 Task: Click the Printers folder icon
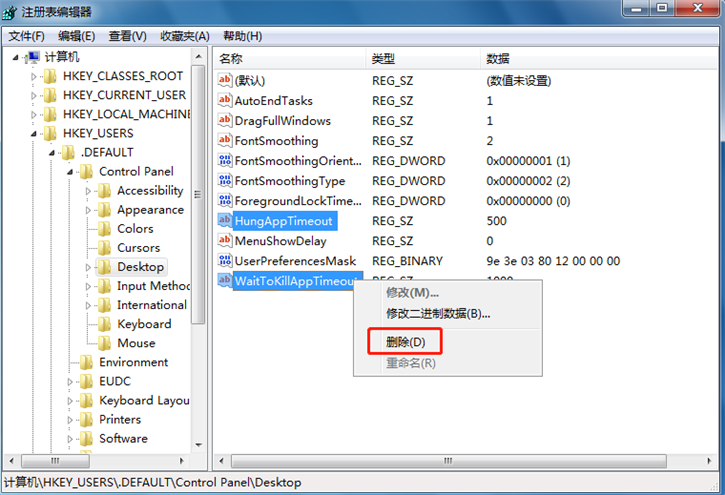click(86, 420)
